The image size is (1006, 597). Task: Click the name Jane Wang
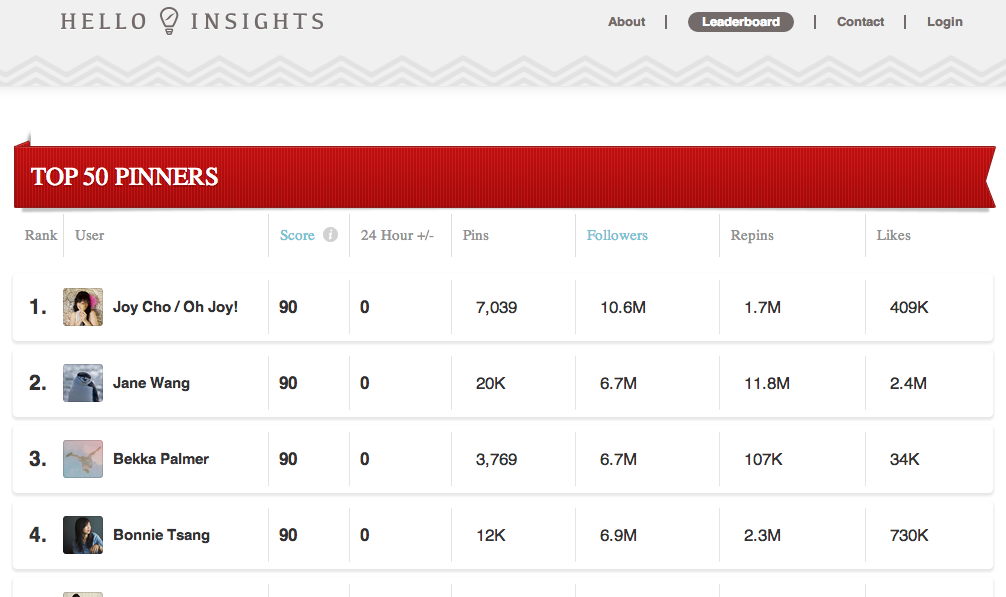pyautogui.click(x=151, y=383)
